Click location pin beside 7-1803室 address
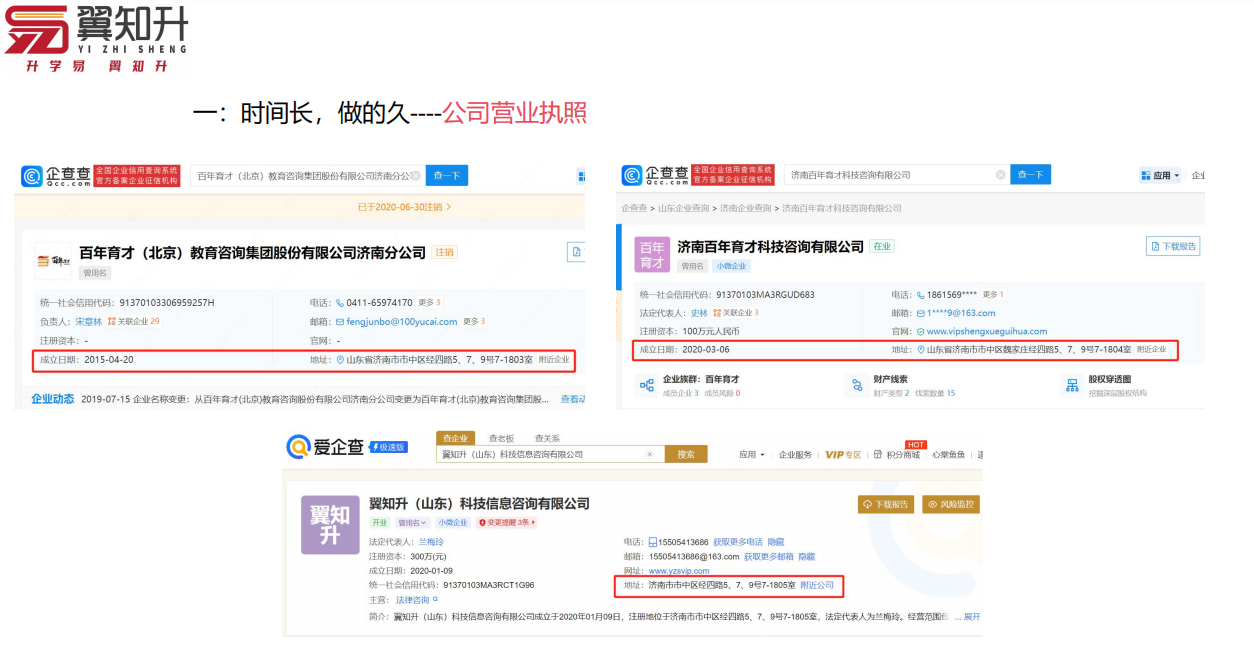 (x=340, y=360)
